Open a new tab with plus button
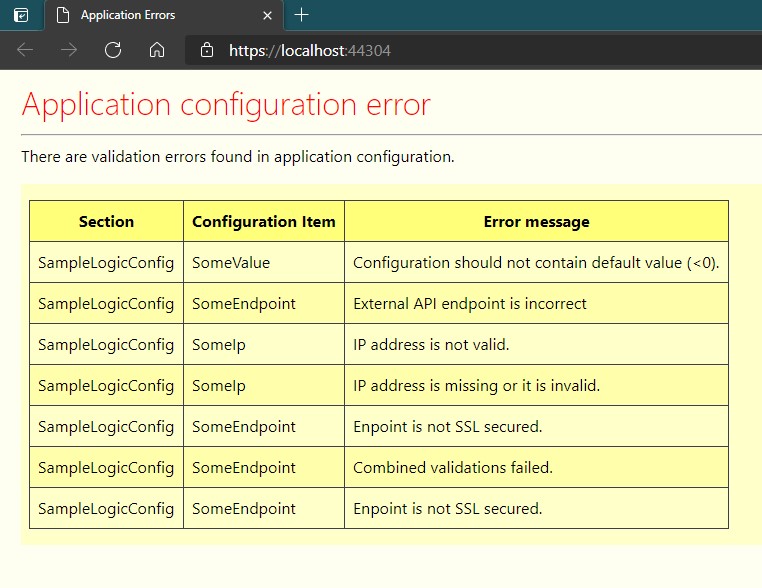 click(301, 15)
